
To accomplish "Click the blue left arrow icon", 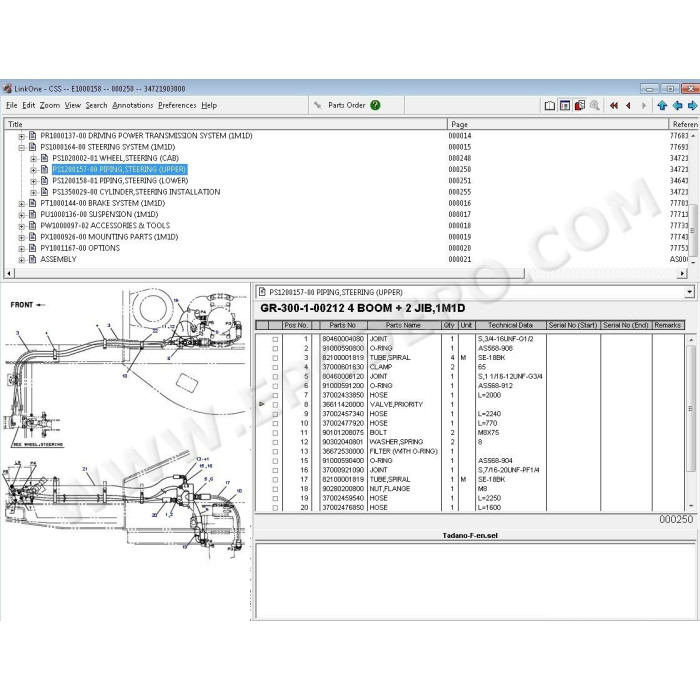I will (677, 105).
